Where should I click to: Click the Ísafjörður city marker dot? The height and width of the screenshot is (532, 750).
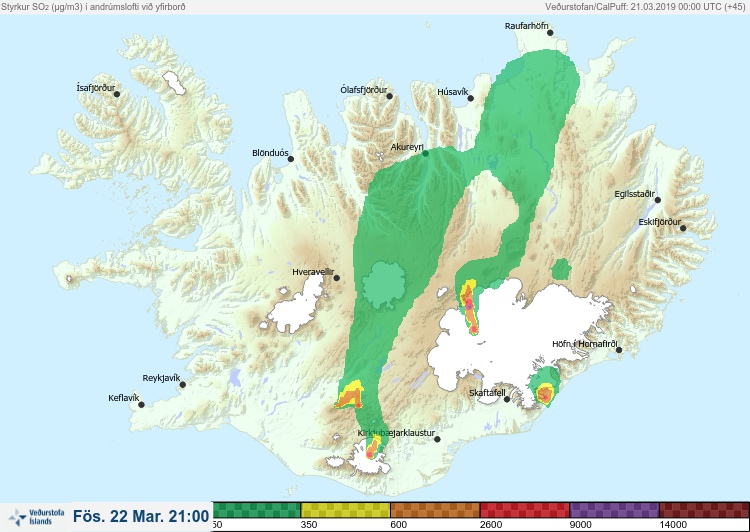(x=117, y=94)
